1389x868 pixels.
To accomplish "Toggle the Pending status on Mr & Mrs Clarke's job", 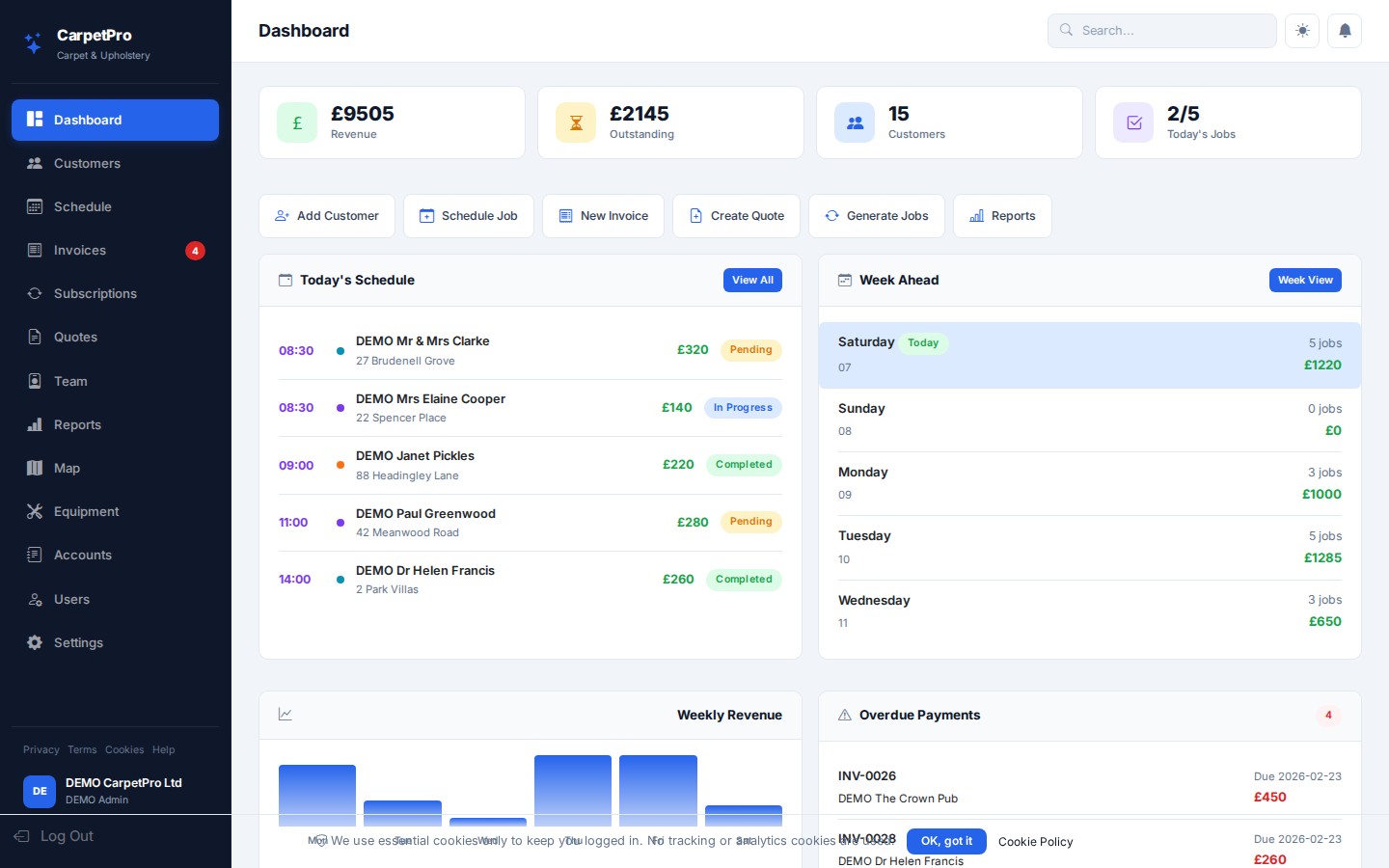I will (750, 350).
